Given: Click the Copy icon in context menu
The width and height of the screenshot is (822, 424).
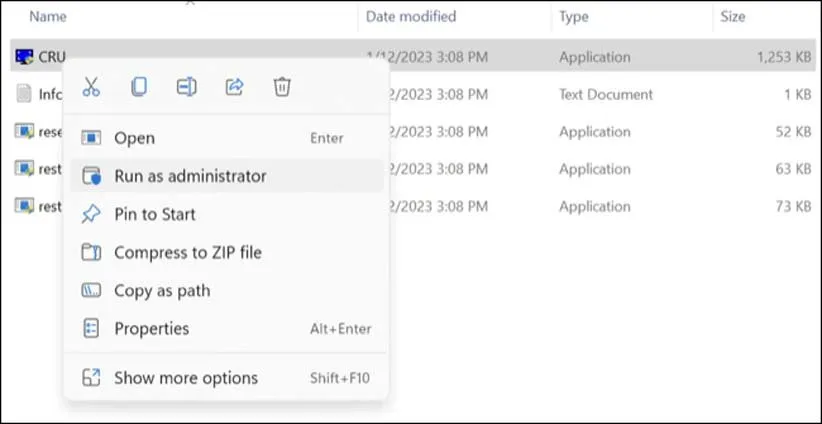Looking at the screenshot, I should (x=139, y=87).
